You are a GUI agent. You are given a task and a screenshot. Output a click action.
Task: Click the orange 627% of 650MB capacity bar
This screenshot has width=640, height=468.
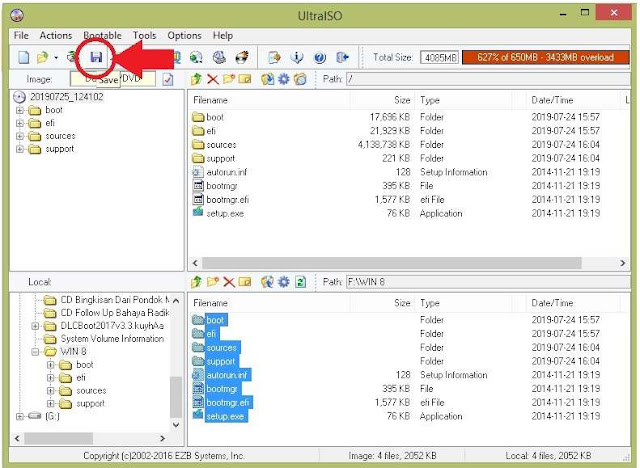pyautogui.click(x=546, y=58)
